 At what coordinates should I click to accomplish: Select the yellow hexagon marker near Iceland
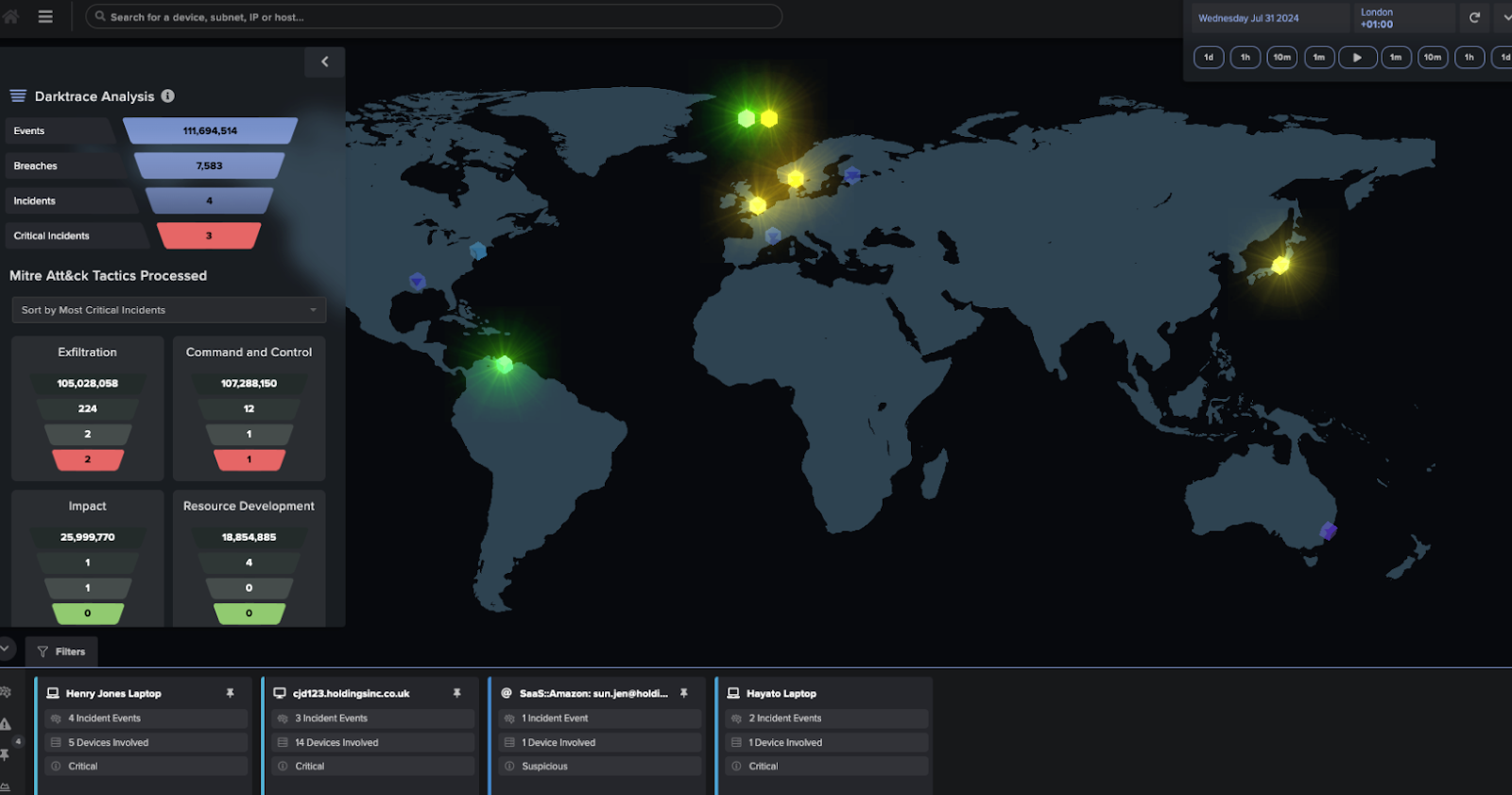click(769, 118)
